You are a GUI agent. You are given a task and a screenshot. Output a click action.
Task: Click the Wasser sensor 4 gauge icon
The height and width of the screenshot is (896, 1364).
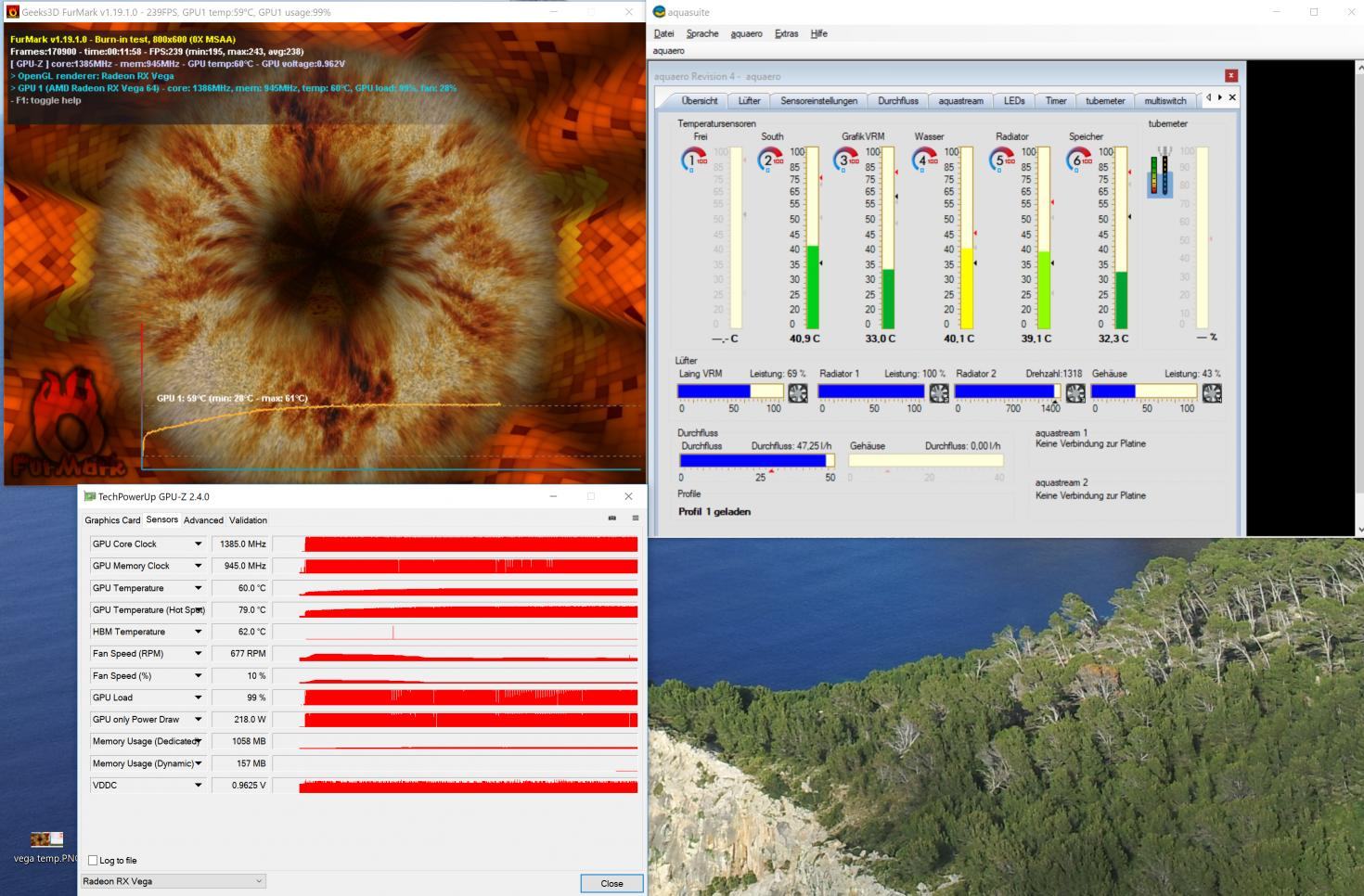point(925,160)
